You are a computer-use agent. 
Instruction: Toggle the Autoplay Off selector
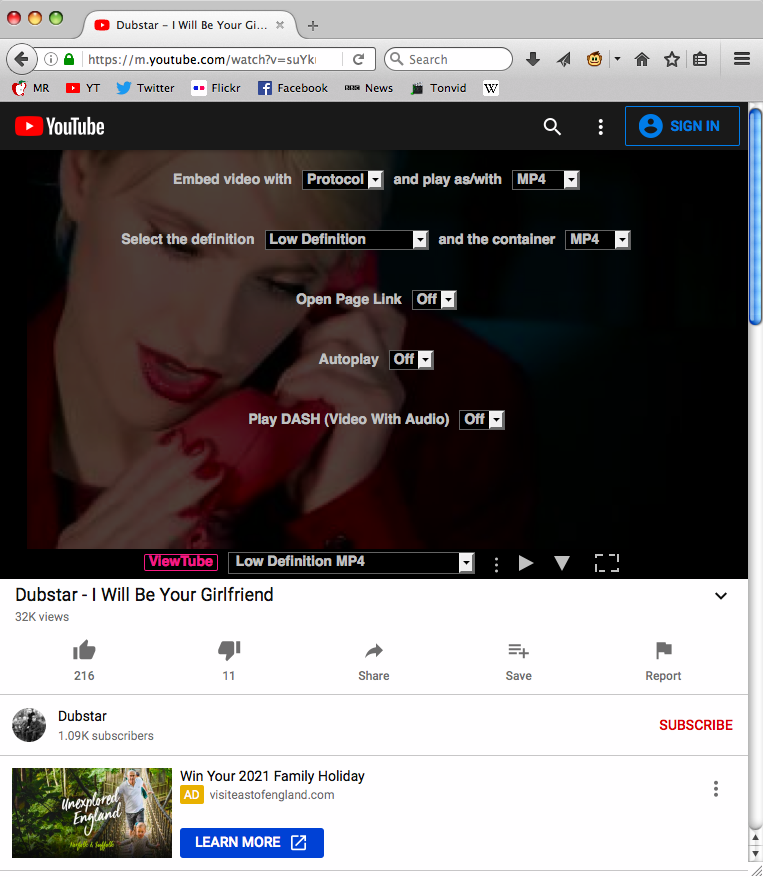click(411, 359)
